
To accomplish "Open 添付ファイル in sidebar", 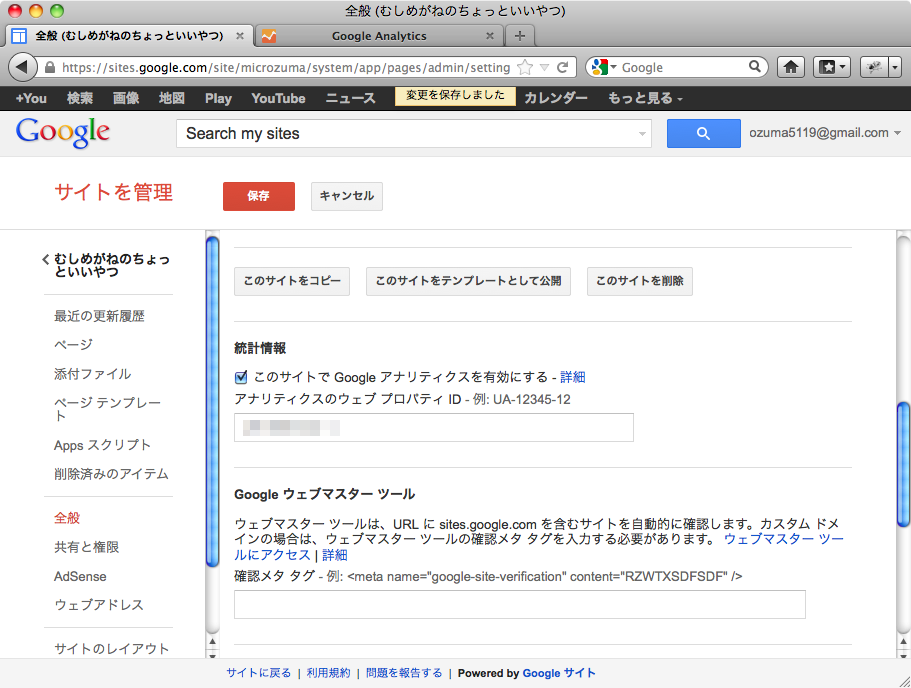I will click(92, 374).
